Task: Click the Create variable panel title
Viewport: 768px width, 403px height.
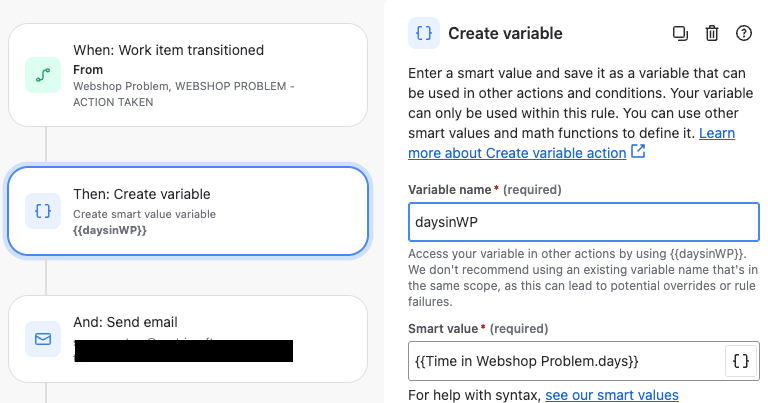Action: (505, 33)
